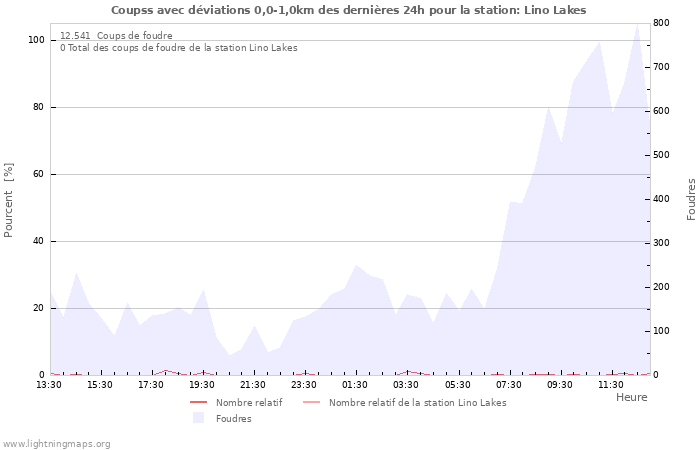This screenshot has width=700, height=450.
Task: Click the www.lightningmaps.org credit text
Action: [56, 444]
